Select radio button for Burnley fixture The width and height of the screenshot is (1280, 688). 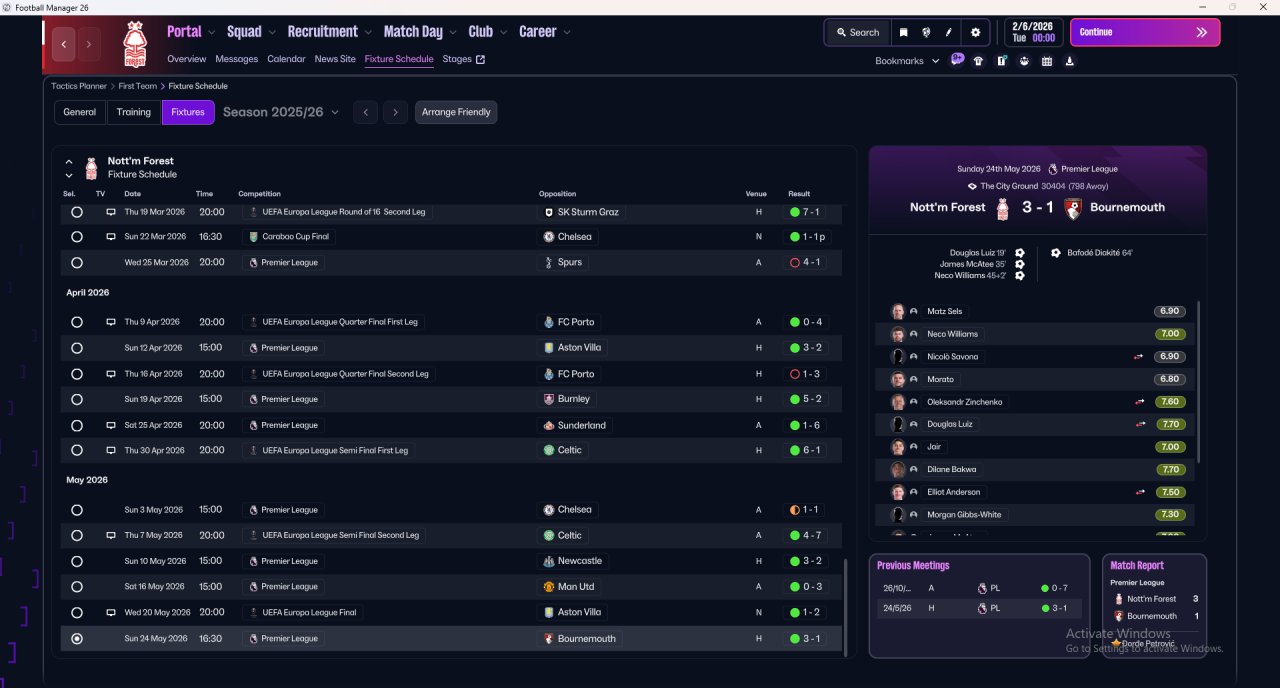pos(77,399)
